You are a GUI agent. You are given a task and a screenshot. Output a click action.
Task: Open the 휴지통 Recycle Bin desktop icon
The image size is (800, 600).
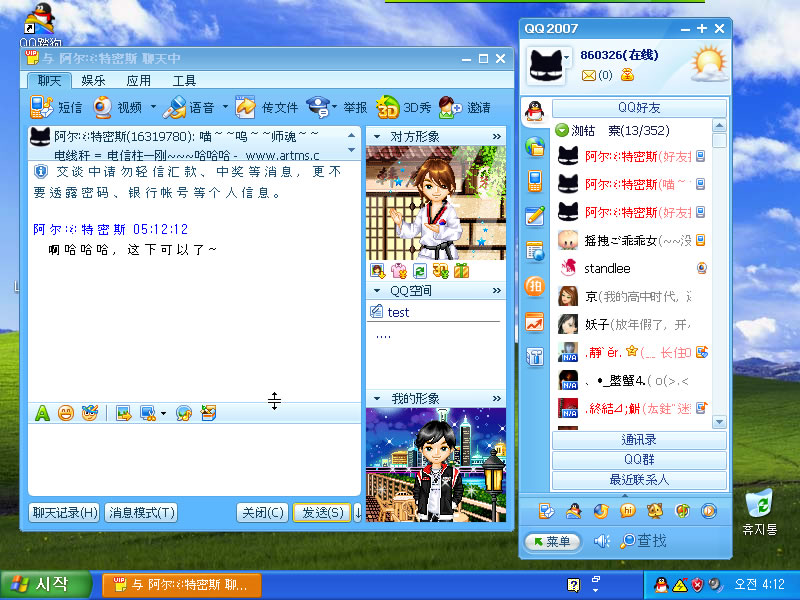(x=760, y=512)
